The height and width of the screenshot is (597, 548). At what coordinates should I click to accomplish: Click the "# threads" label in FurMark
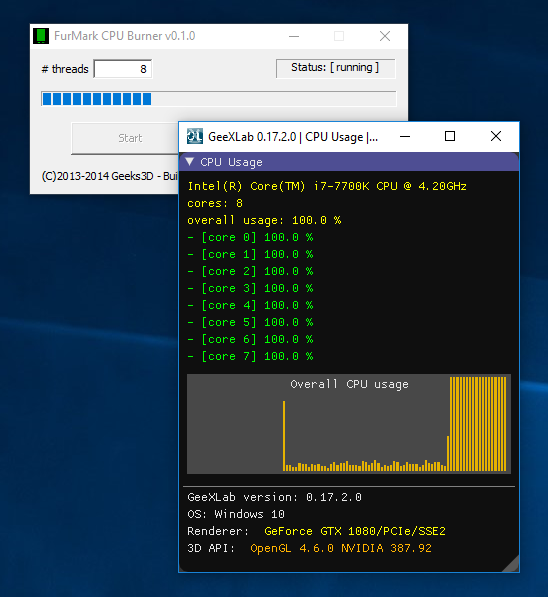[x=65, y=69]
